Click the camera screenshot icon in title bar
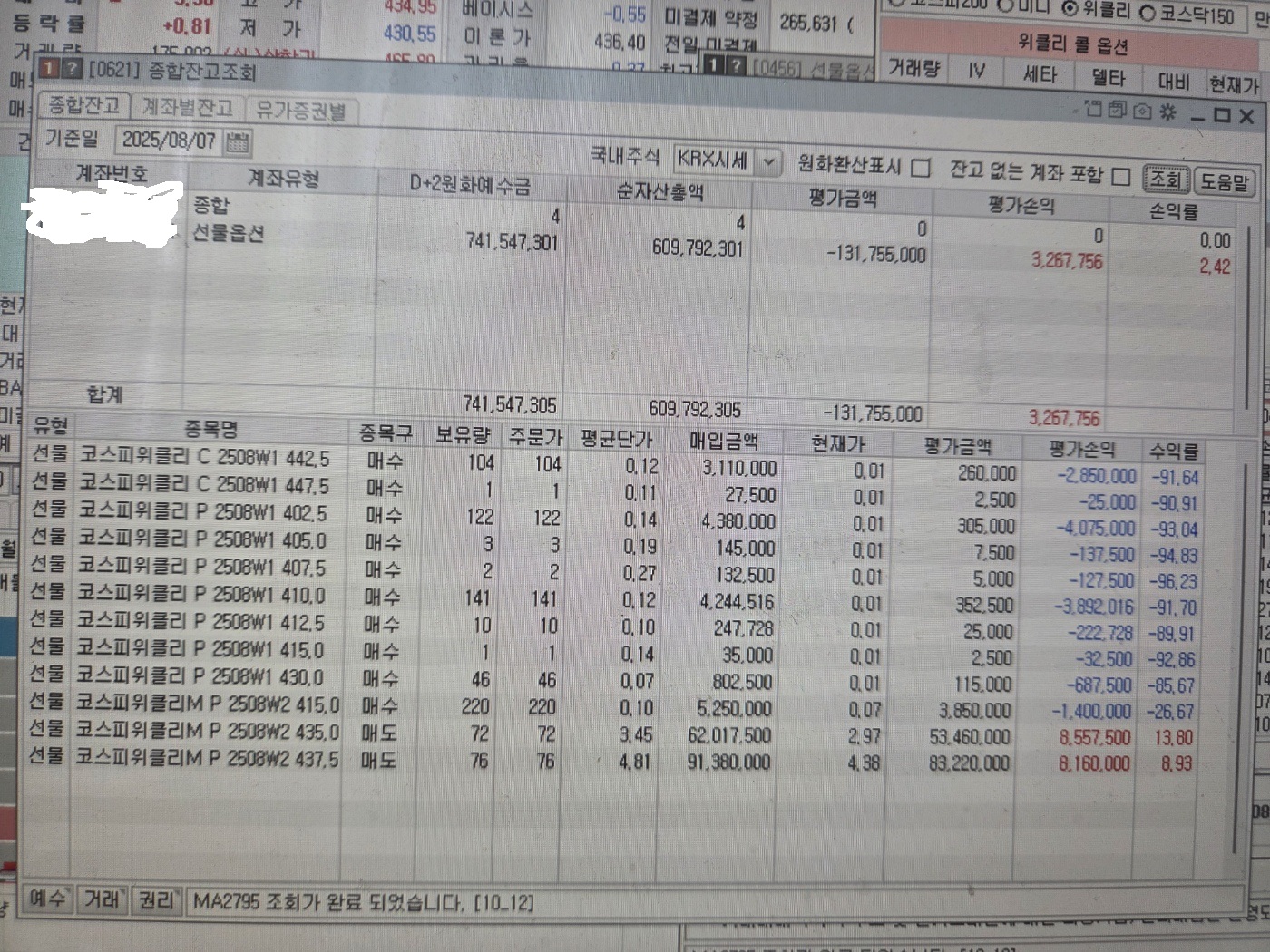The image size is (1270, 952). [x=1142, y=111]
